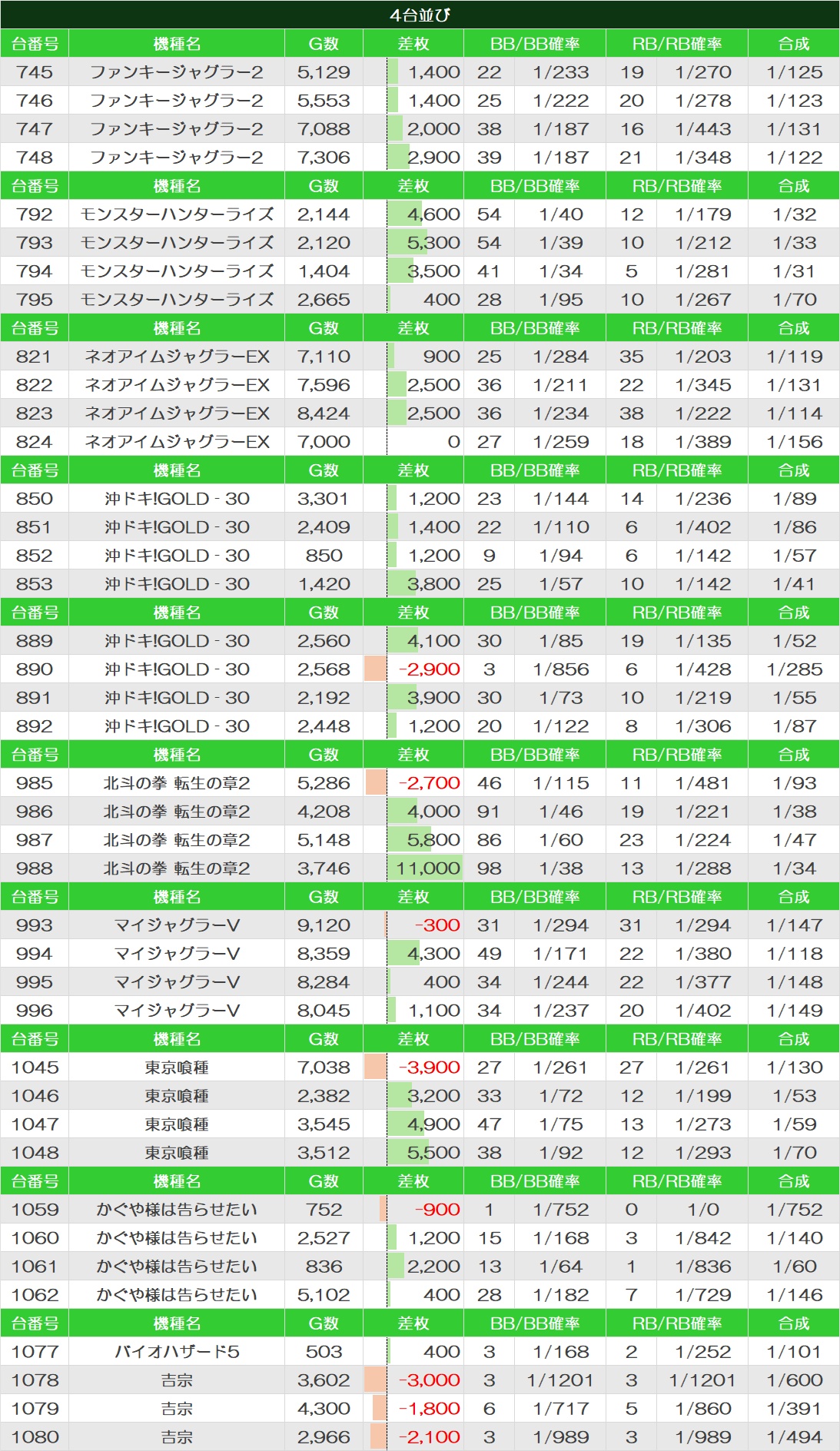Click the 5,800 difference value for machine 987
The width and height of the screenshot is (840, 1451).
tap(433, 840)
